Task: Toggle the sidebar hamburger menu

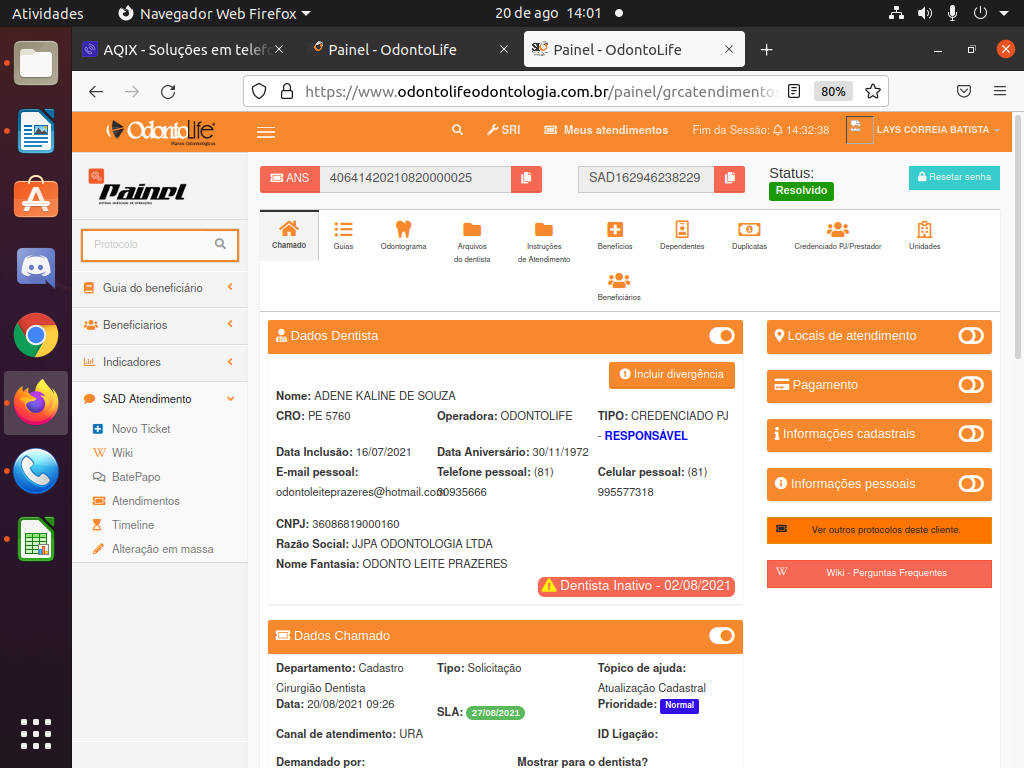Action: (x=266, y=133)
